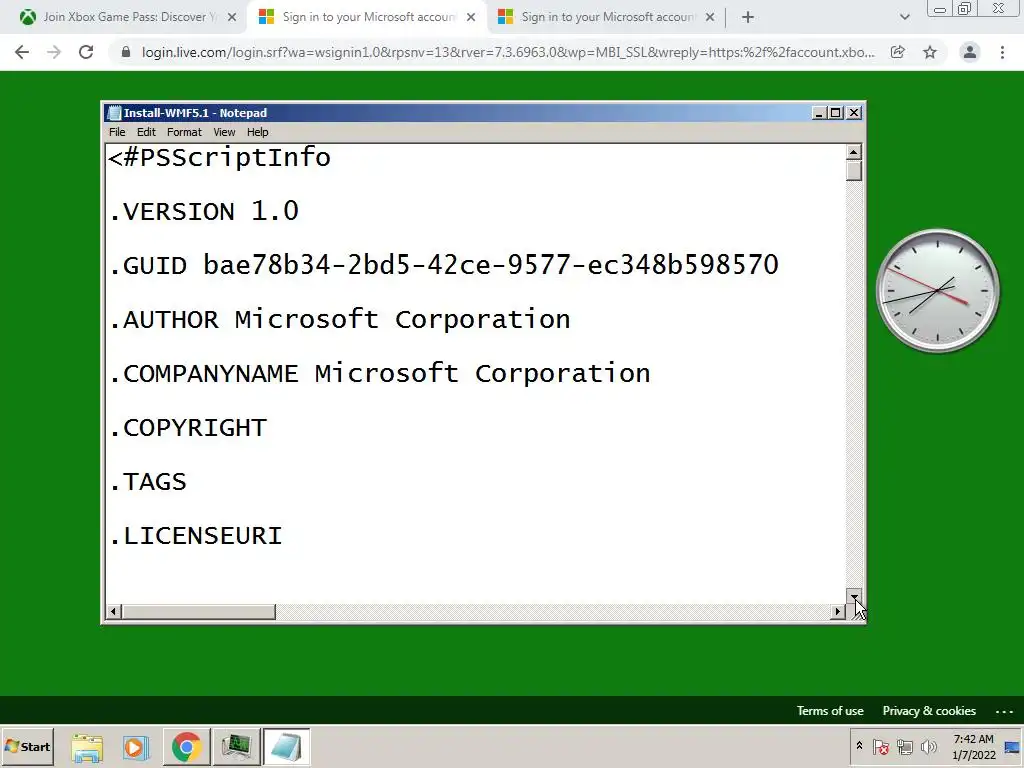Click the <#PSScriptInfo line
The image size is (1024, 768).
220,158
